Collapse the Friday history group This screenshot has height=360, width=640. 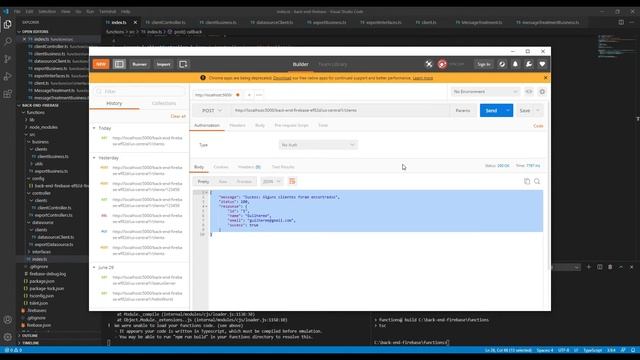pos(94,128)
